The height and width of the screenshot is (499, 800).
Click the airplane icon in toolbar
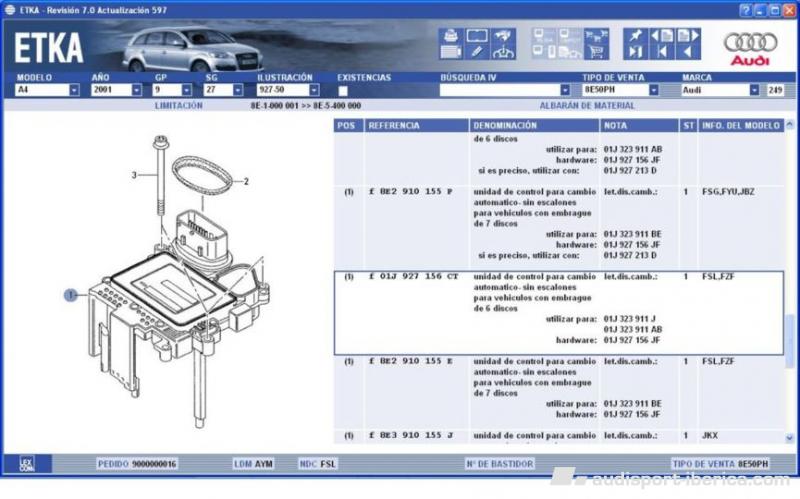click(x=503, y=35)
